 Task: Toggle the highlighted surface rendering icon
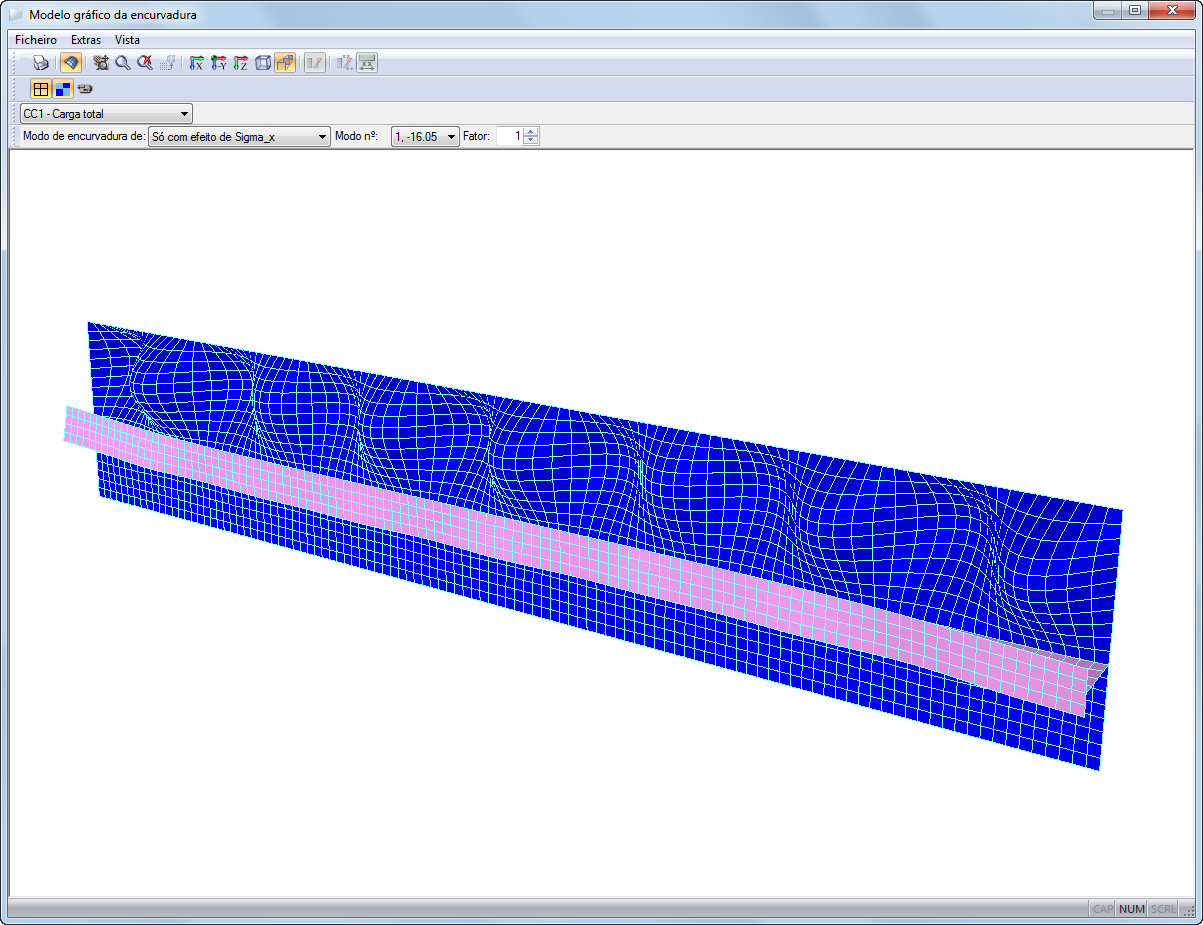(x=70, y=63)
